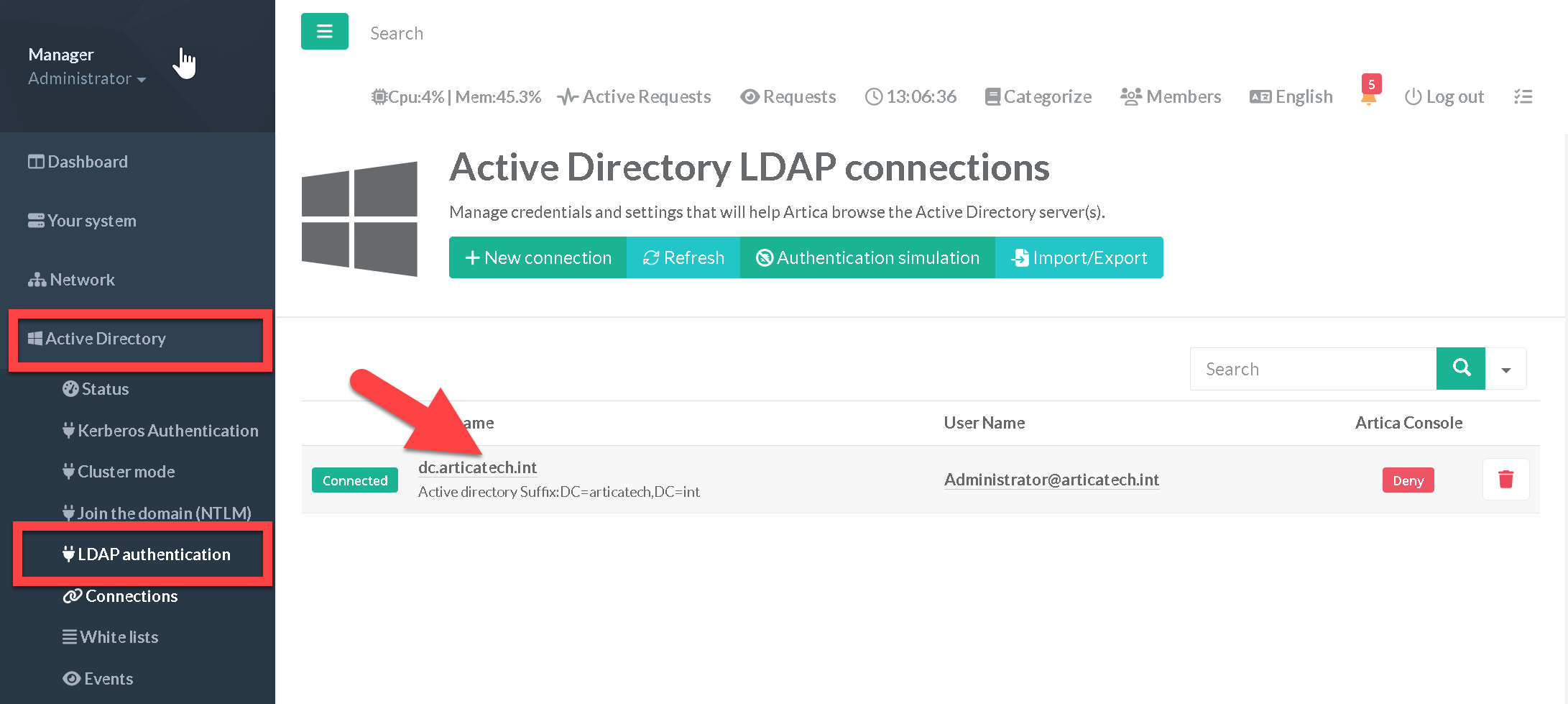Open White lists in the sidebar
The height and width of the screenshot is (704, 1568).
point(111,637)
